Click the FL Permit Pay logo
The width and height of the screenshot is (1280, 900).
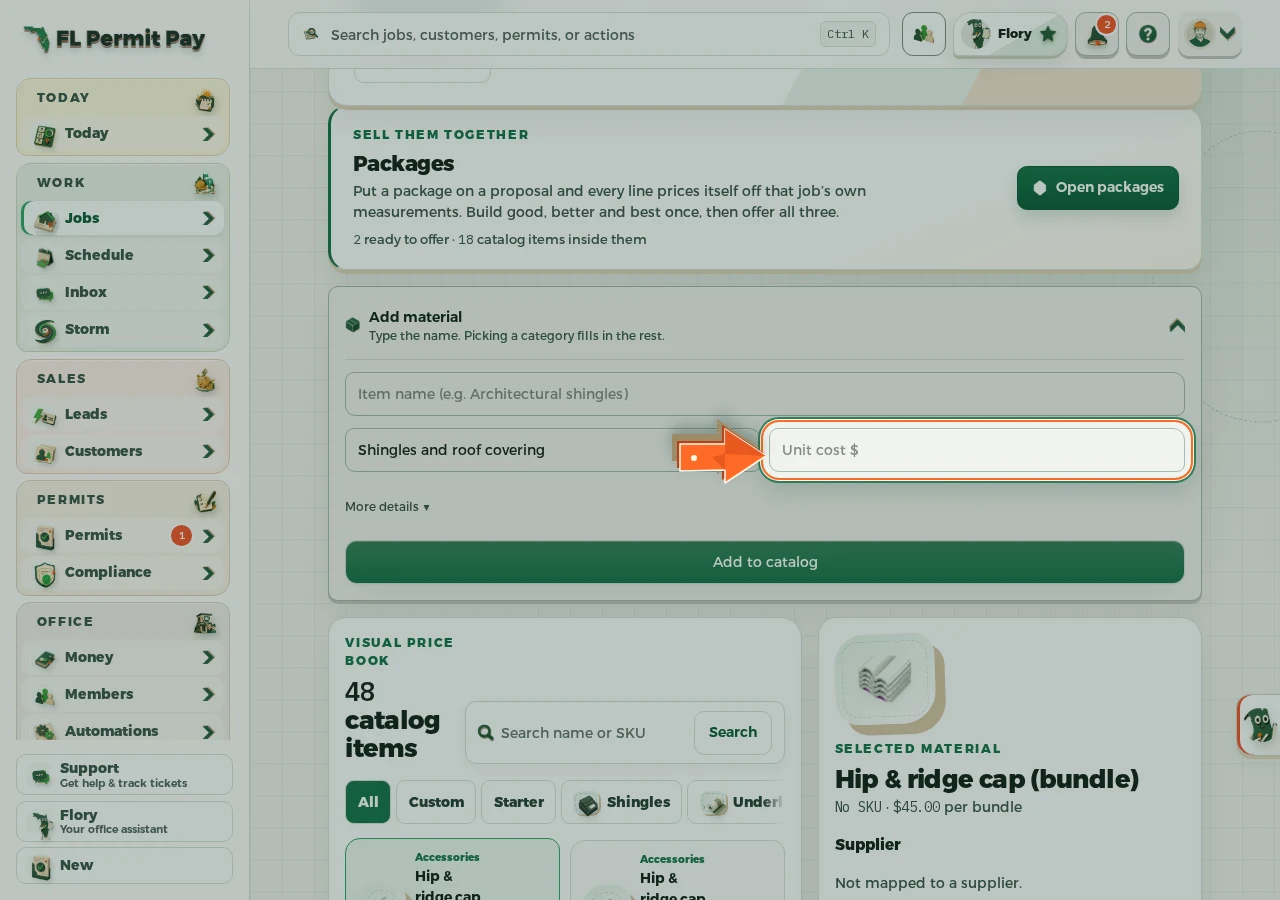pos(114,39)
